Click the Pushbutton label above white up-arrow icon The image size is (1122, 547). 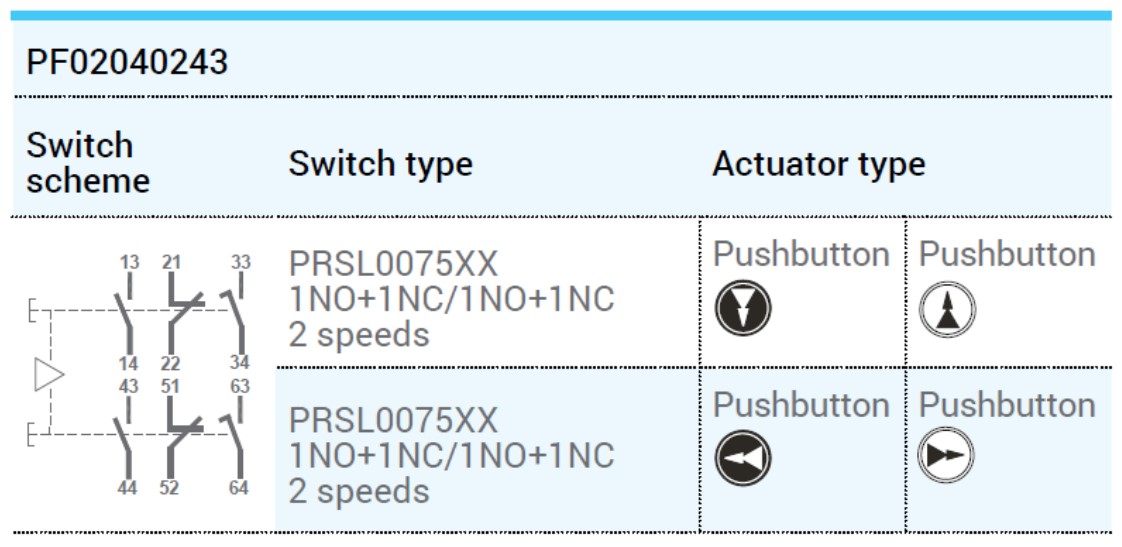[1007, 255]
